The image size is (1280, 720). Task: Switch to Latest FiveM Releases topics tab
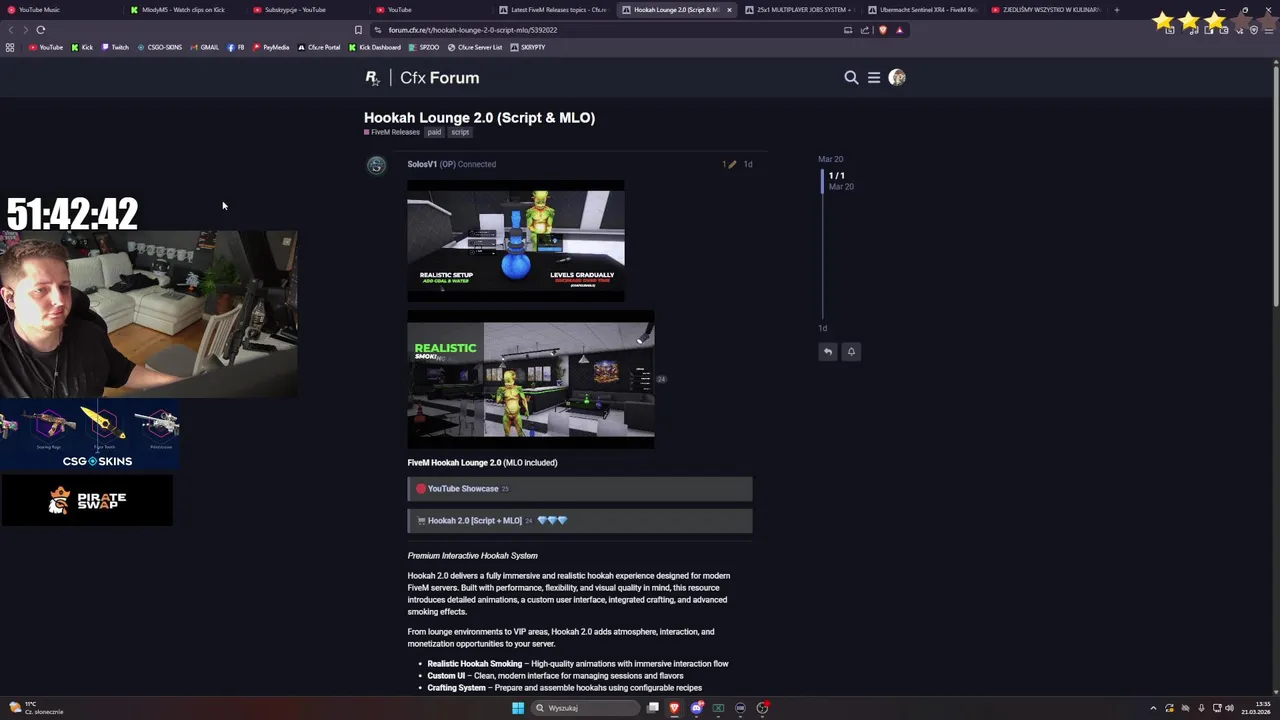pos(558,10)
